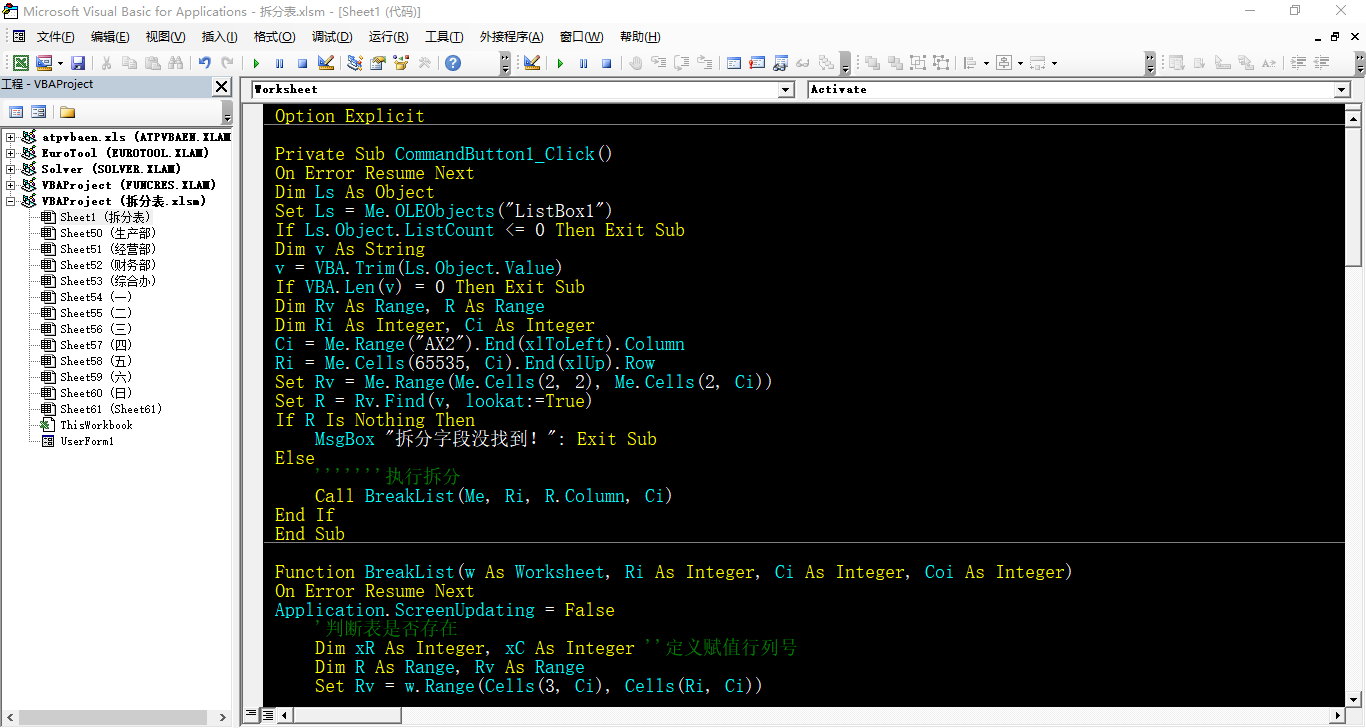
Task: Open the 文件(F) menu
Action: (x=55, y=37)
